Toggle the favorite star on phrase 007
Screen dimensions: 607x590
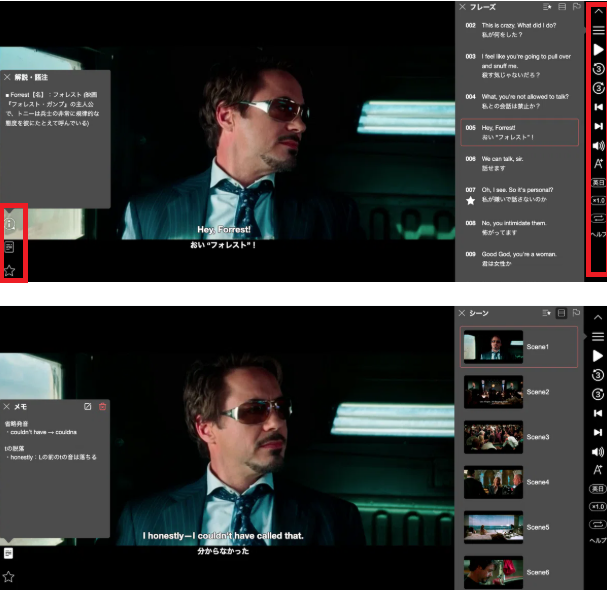coord(470,201)
